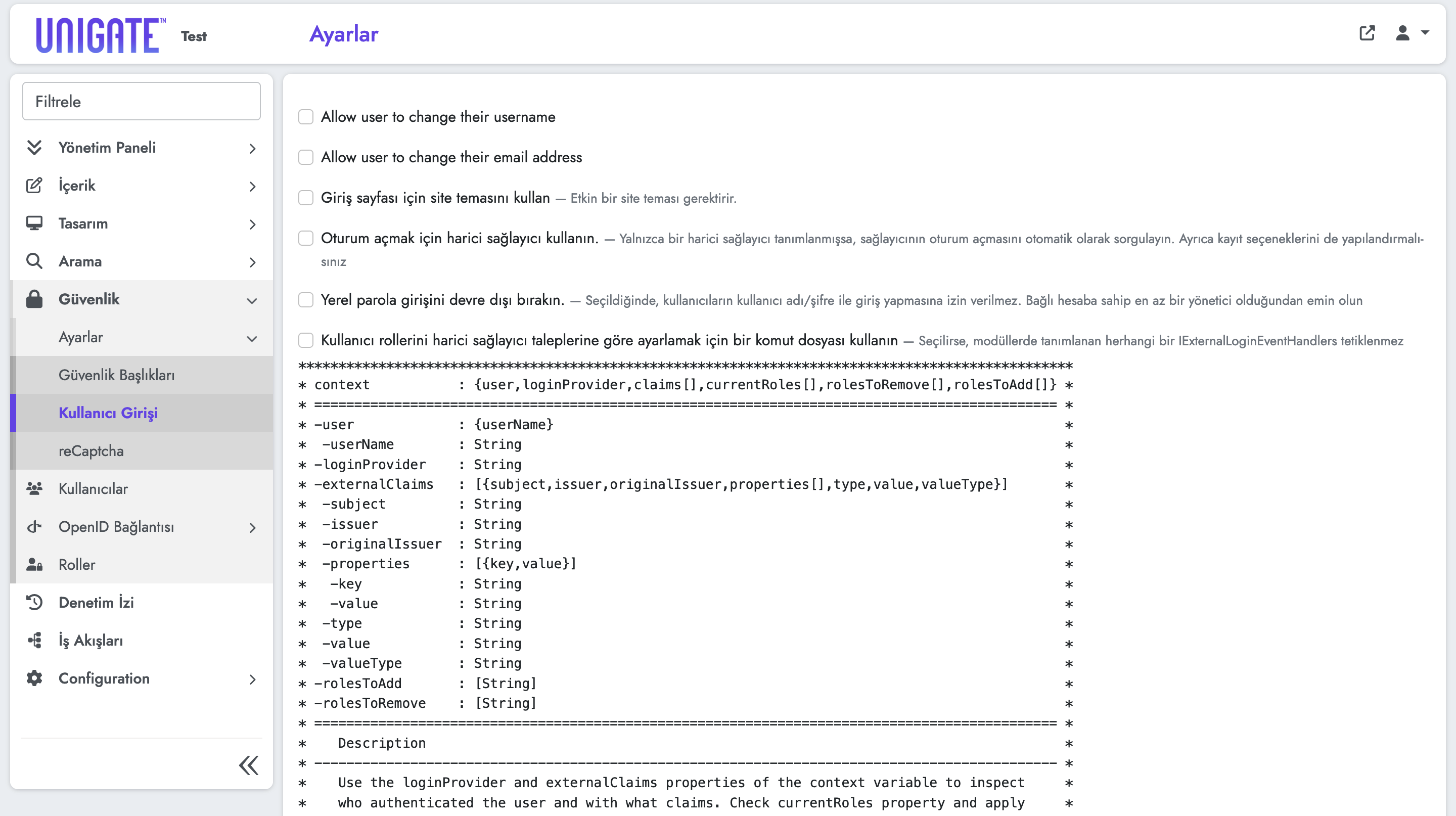Click the Tasarım monitor icon
Image resolution: width=1456 pixels, height=816 pixels.
click(x=34, y=223)
